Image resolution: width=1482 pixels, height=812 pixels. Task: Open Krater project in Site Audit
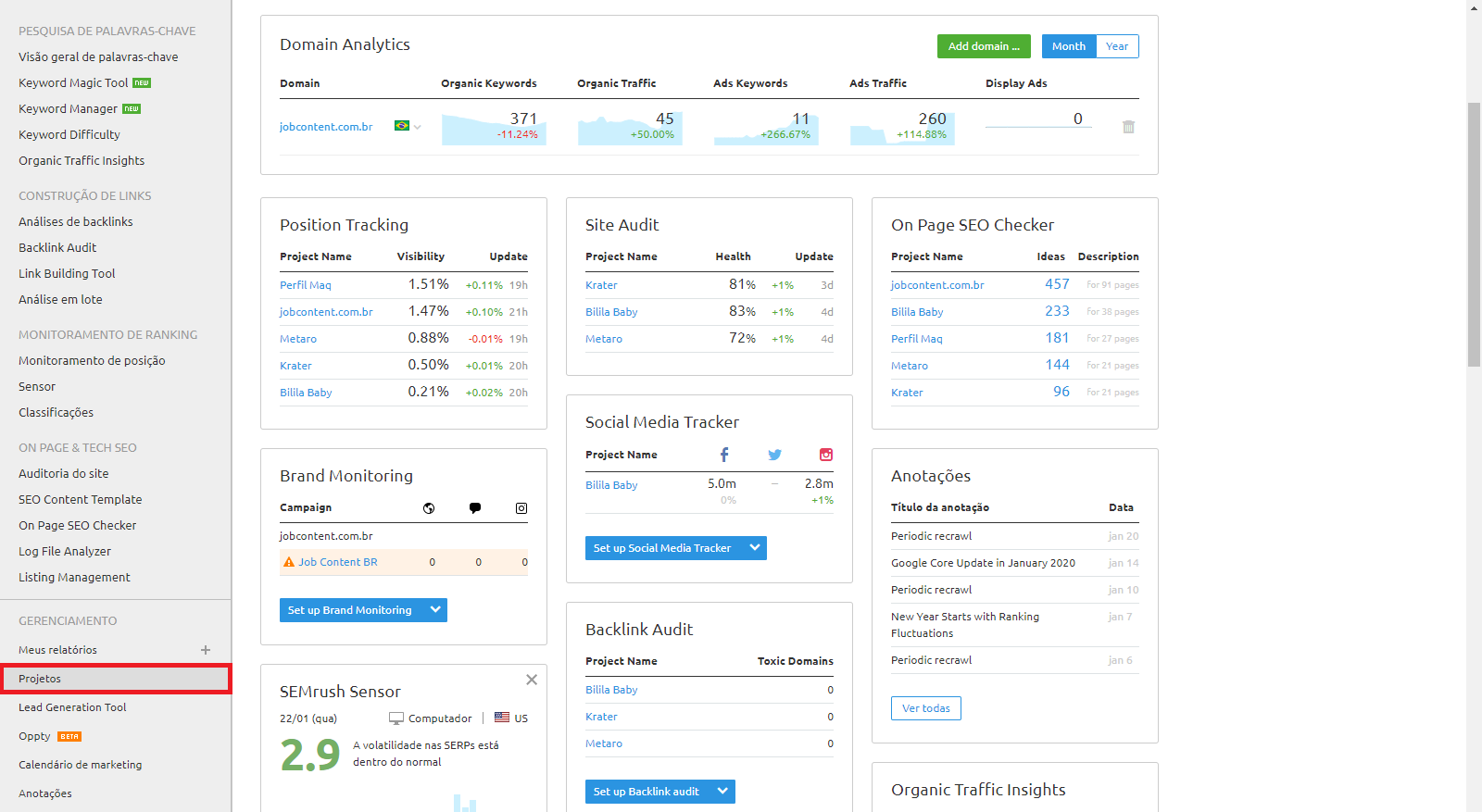[x=601, y=285]
